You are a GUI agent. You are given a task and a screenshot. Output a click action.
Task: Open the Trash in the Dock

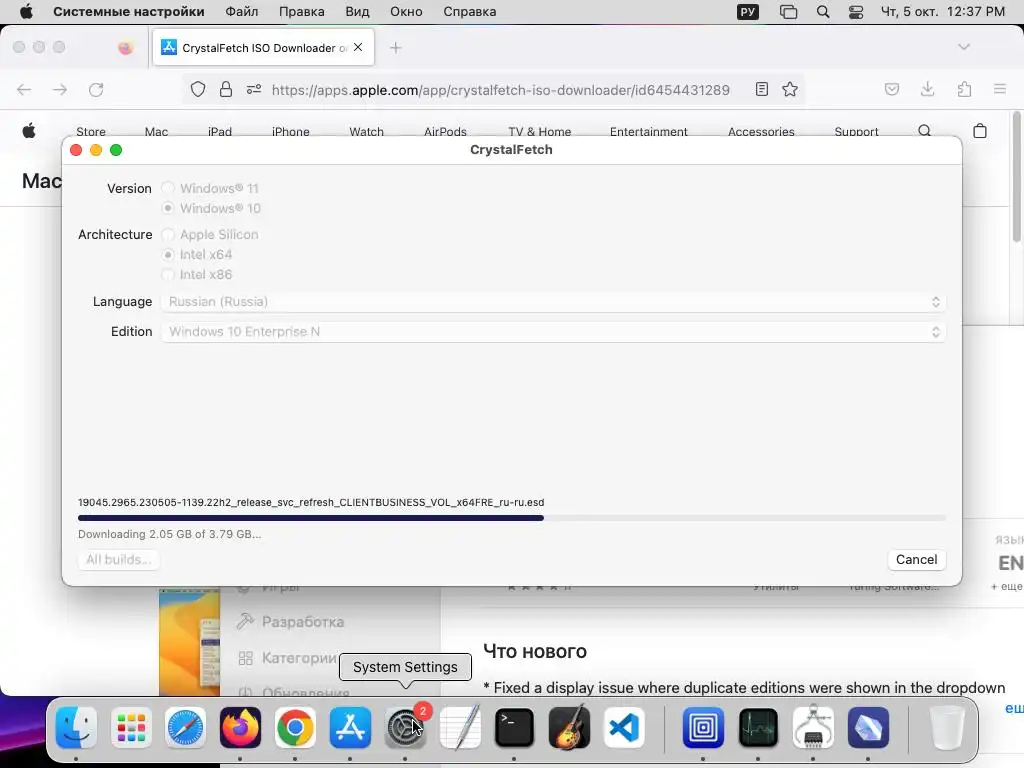coord(946,727)
